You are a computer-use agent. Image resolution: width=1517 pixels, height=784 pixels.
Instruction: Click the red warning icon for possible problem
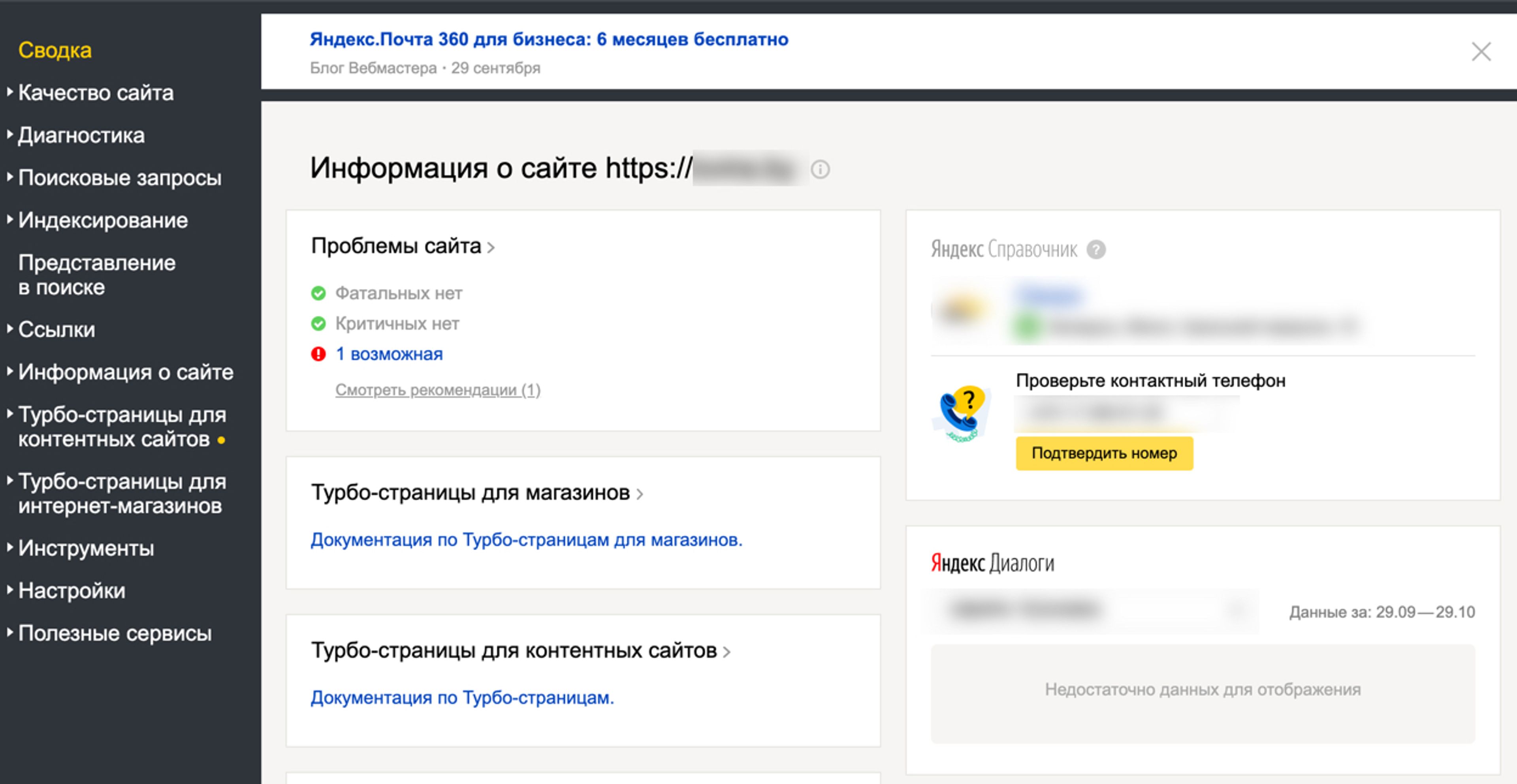(318, 354)
